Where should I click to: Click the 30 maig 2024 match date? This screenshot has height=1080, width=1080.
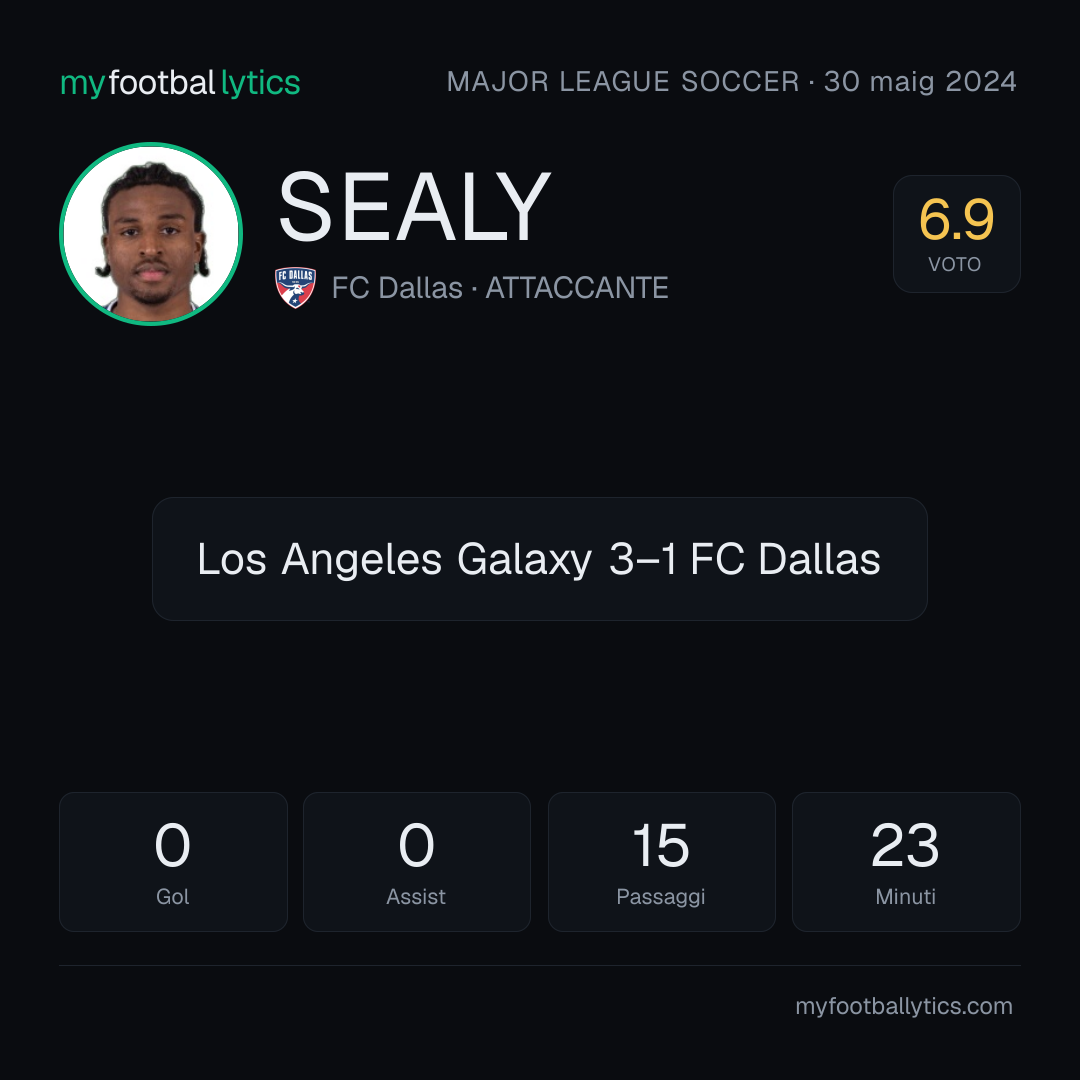pos(920,82)
